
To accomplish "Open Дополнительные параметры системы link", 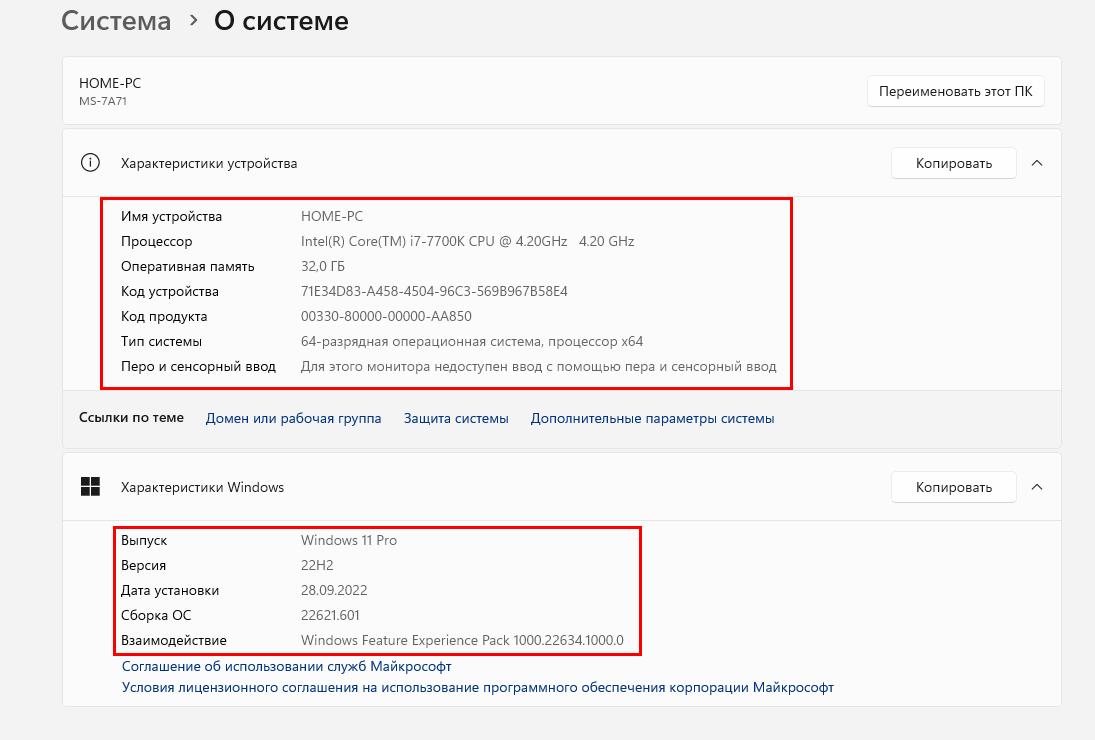I will tap(652, 418).
